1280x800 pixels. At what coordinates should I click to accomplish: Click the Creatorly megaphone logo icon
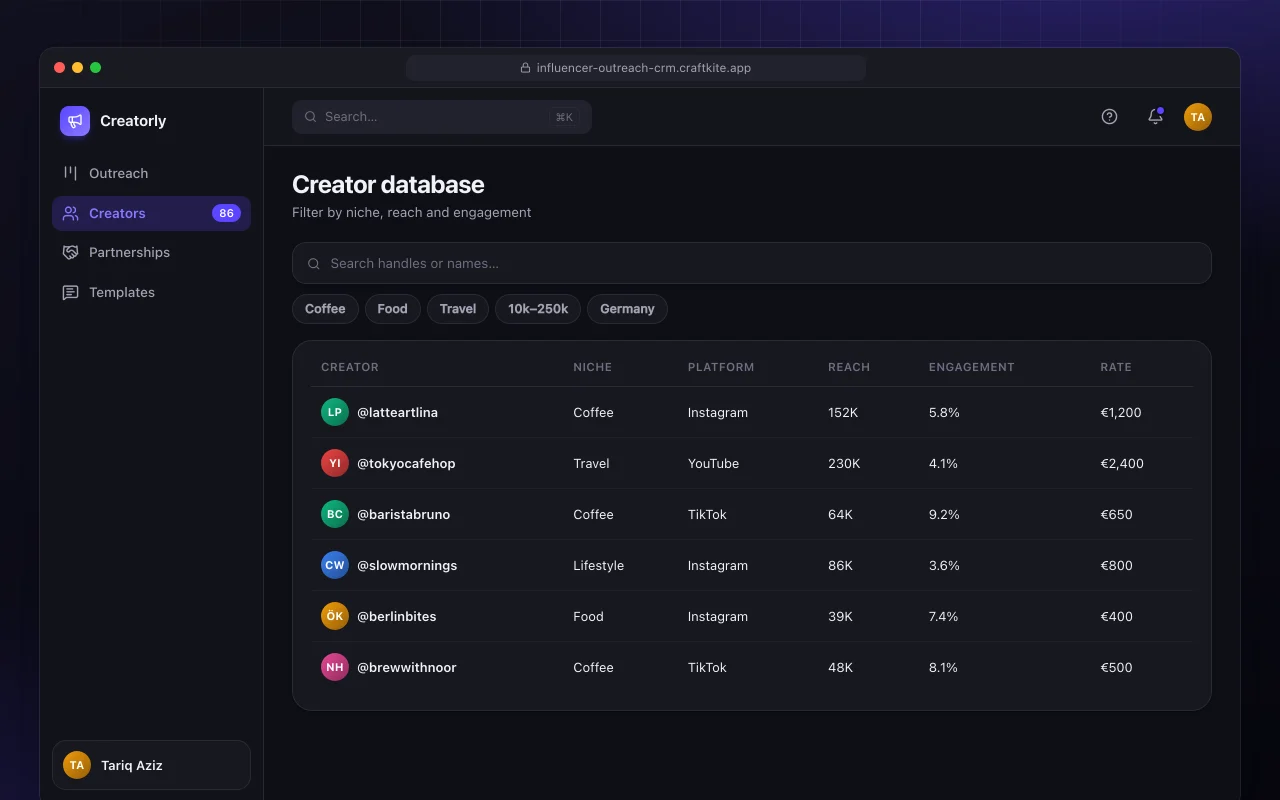pos(75,121)
